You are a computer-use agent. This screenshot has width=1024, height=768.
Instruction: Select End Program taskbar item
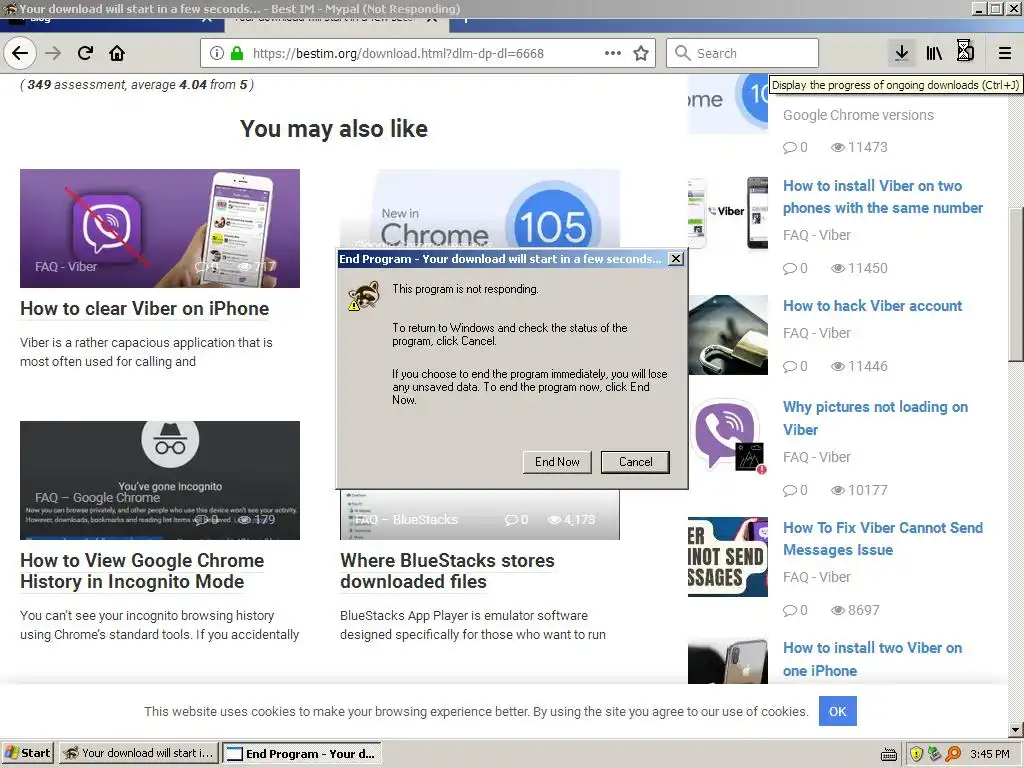(x=302, y=753)
